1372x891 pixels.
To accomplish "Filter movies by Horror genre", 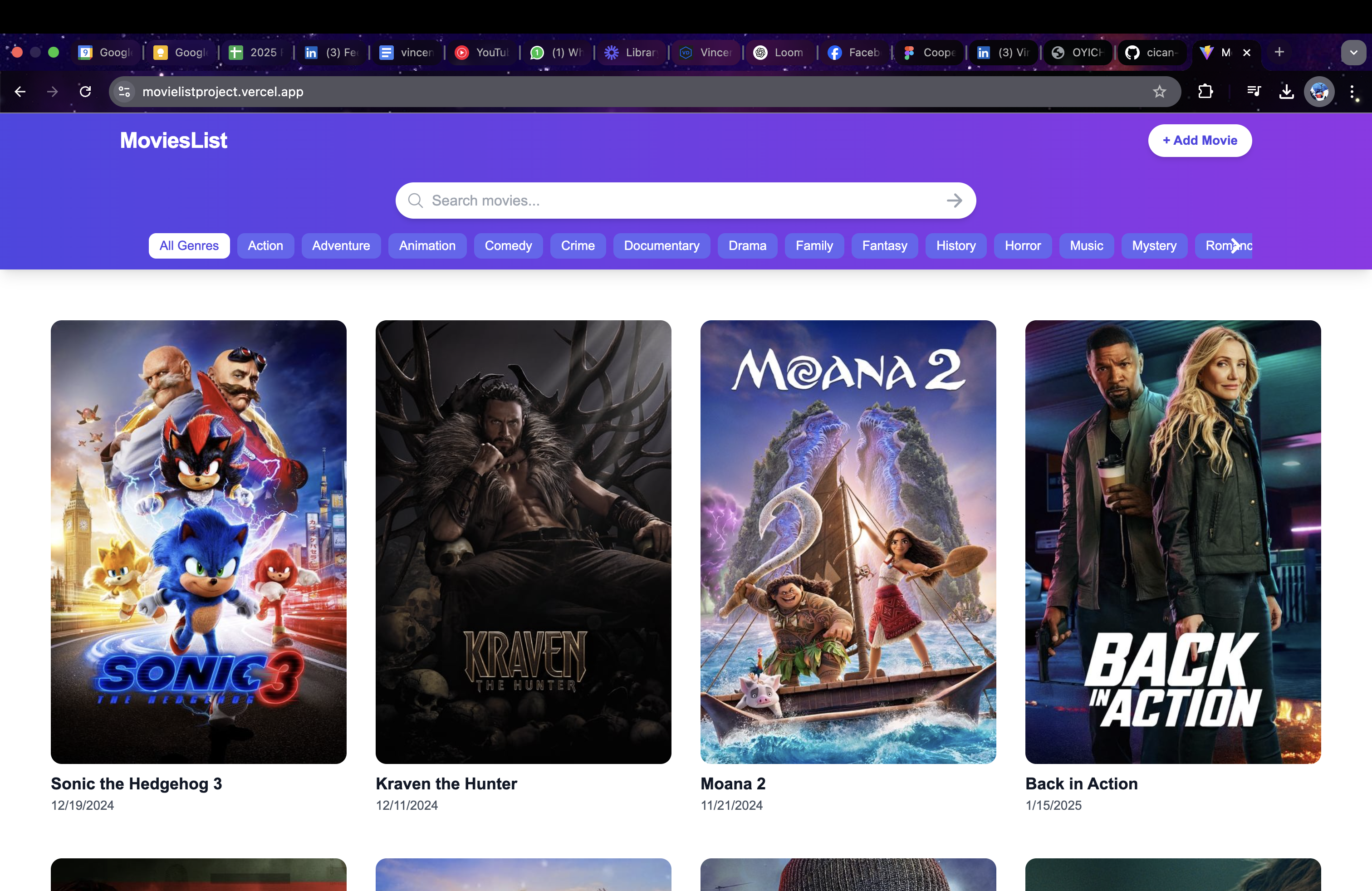I will pyautogui.click(x=1023, y=245).
